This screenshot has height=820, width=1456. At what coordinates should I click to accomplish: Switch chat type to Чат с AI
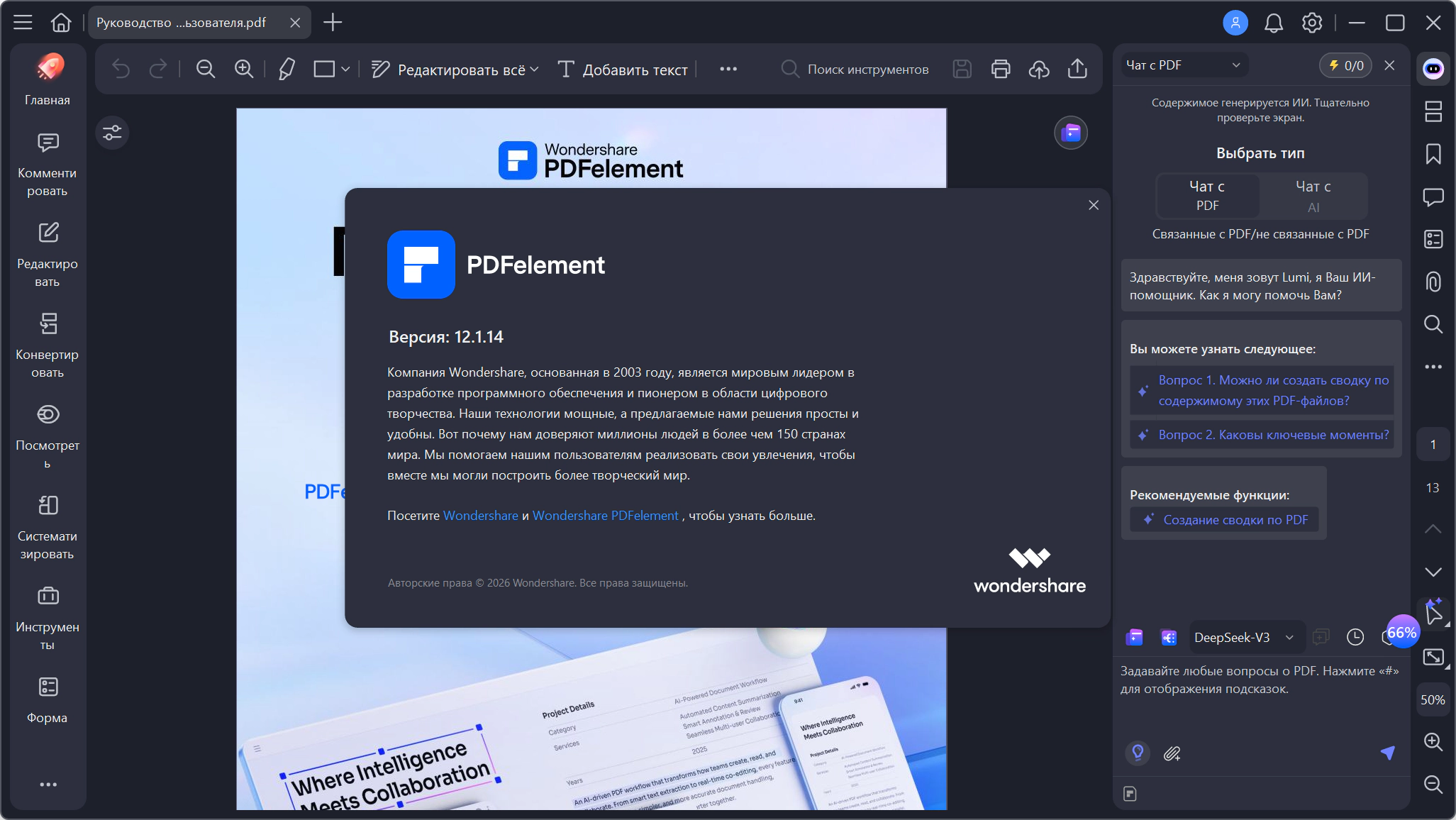tap(1313, 196)
